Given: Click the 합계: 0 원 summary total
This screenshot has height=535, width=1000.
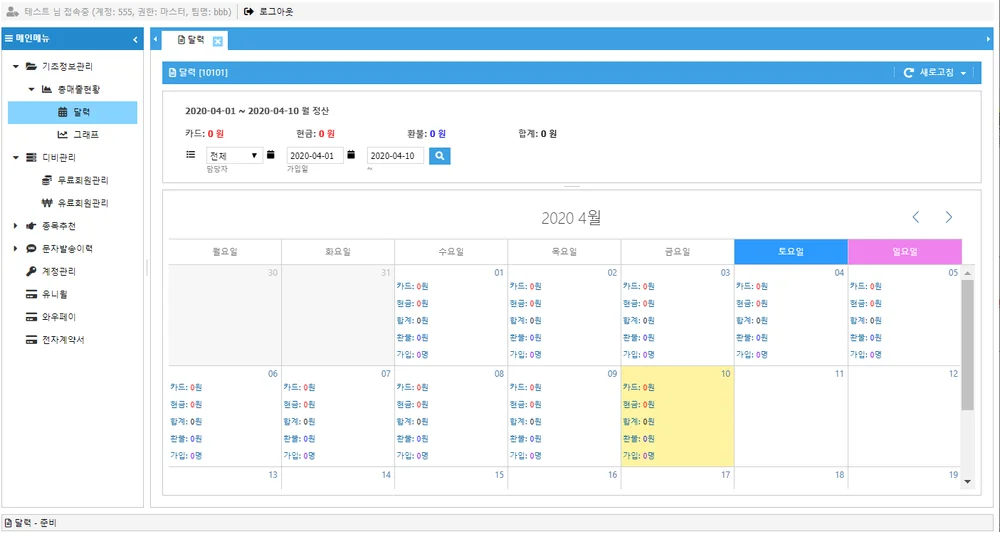Looking at the screenshot, I should point(538,134).
